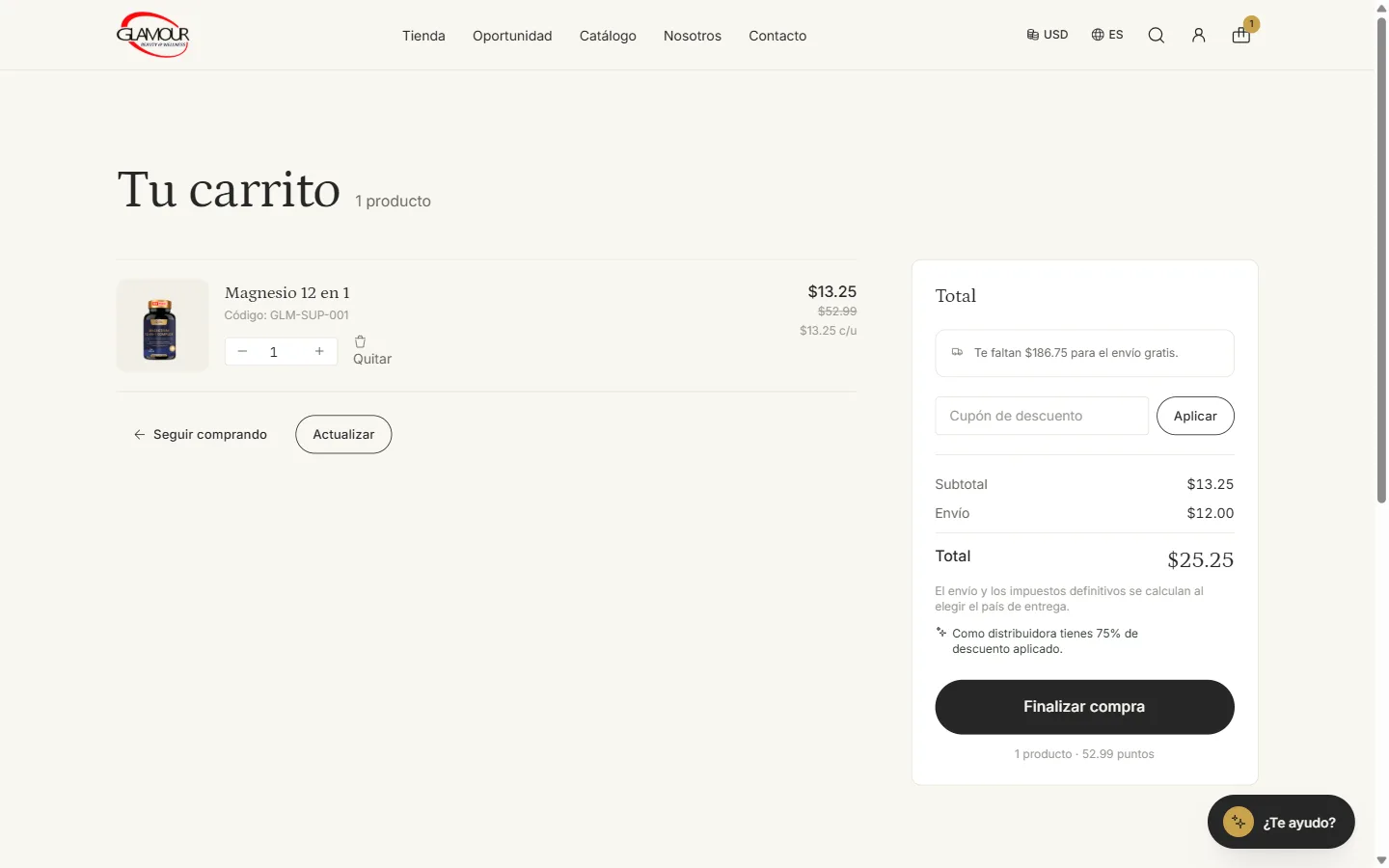This screenshot has width=1389, height=868.
Task: Click the $25.25 total amount
Action: click(x=1200, y=560)
